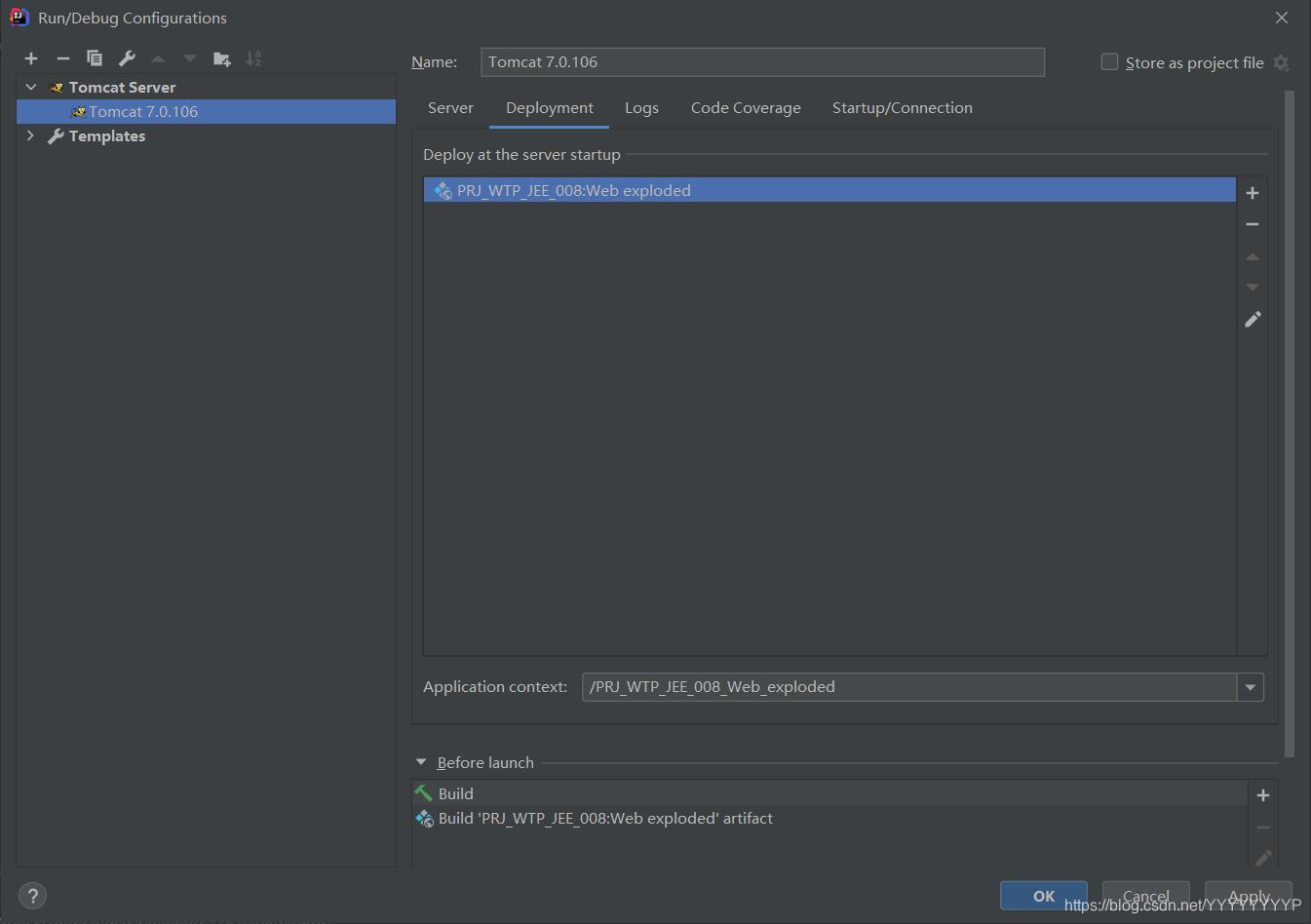Open the Logs tab
The image size is (1311, 924).
tap(641, 107)
